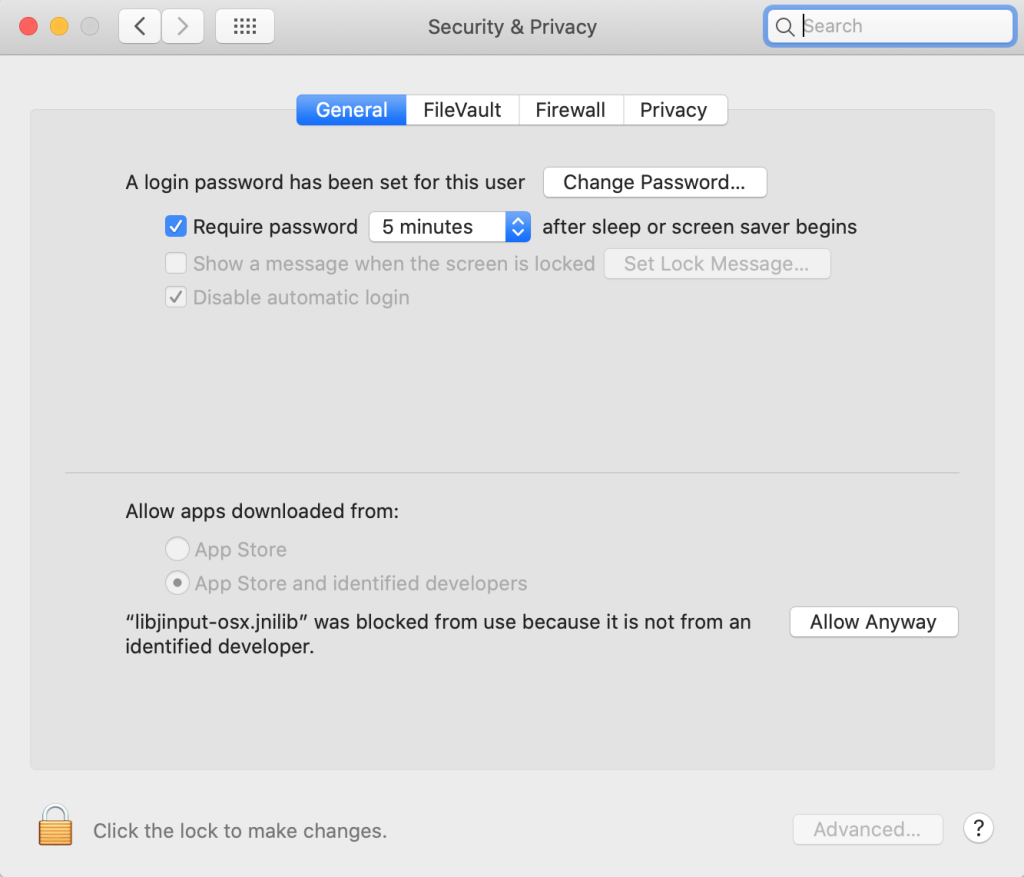Select the App Store radio button

pos(177,549)
